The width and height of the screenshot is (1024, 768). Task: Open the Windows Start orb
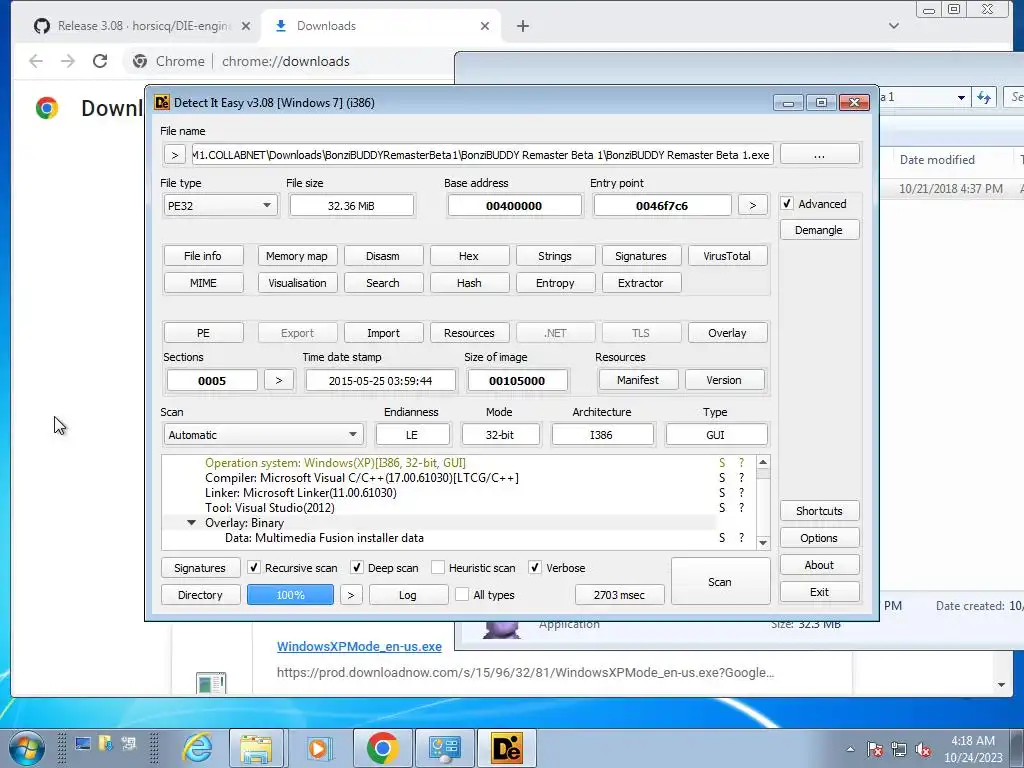pos(27,748)
